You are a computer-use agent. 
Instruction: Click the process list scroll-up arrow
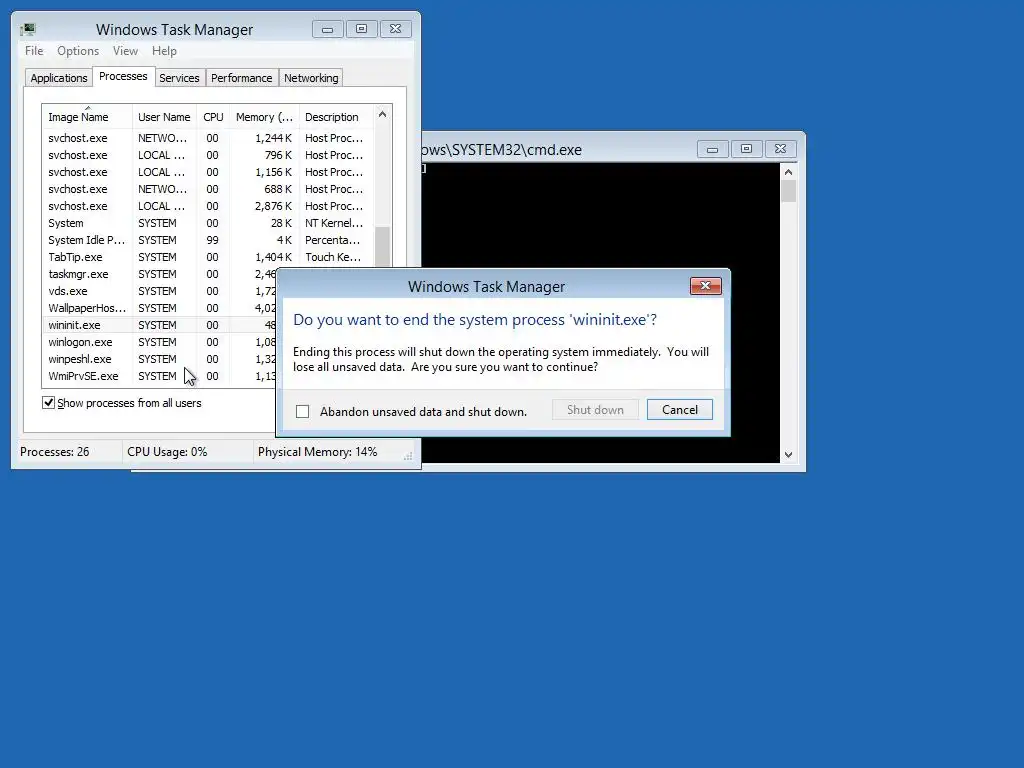[382, 114]
